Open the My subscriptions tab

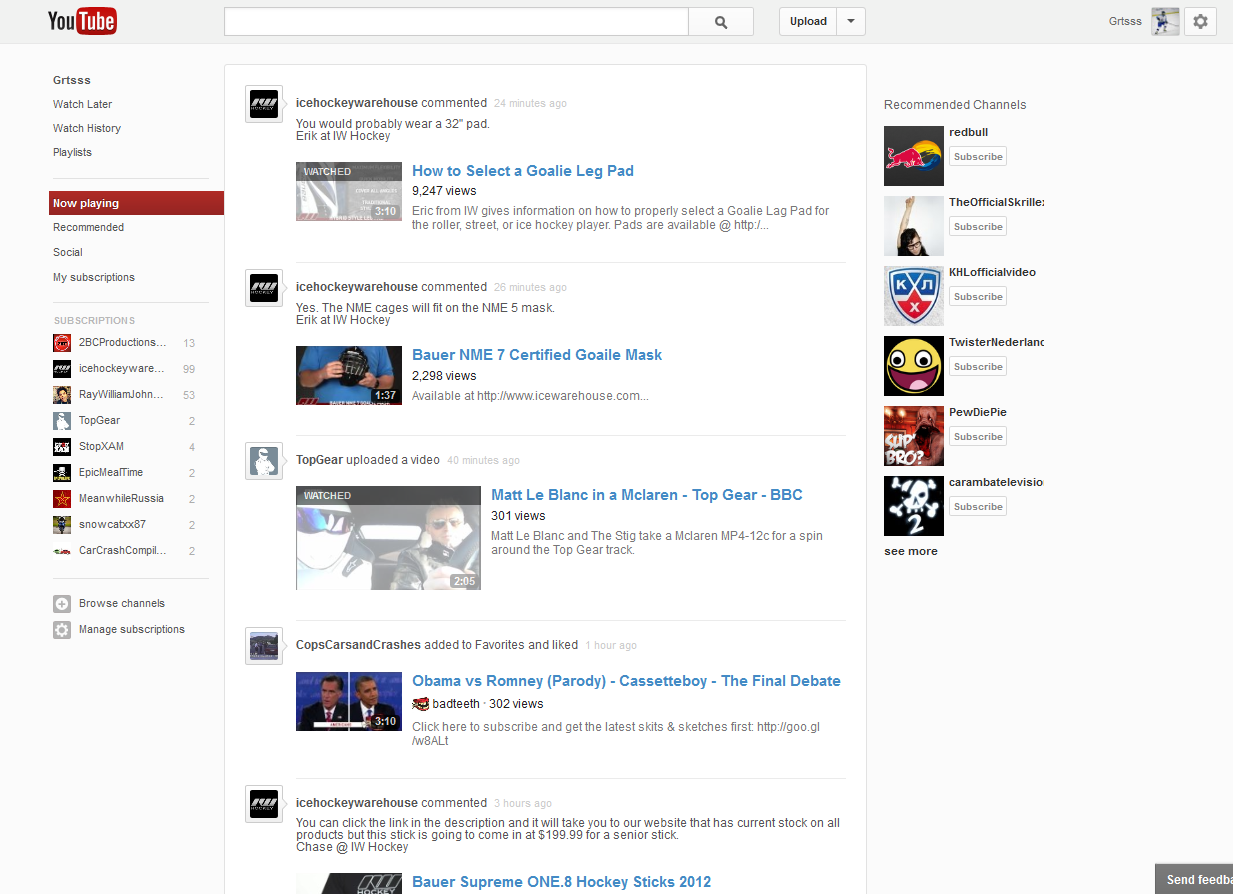[x=94, y=278]
